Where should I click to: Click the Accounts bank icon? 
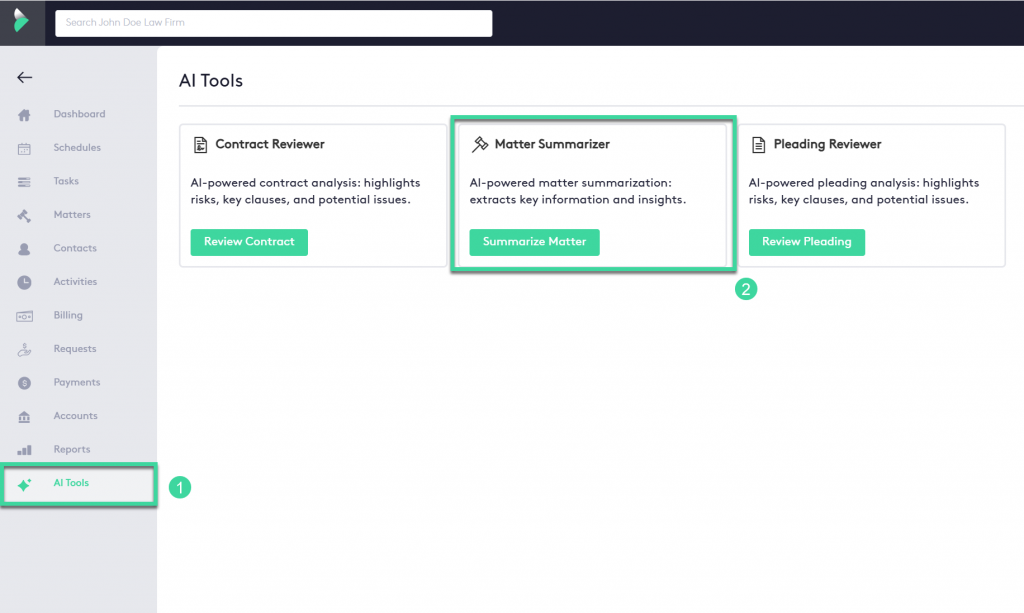25,416
